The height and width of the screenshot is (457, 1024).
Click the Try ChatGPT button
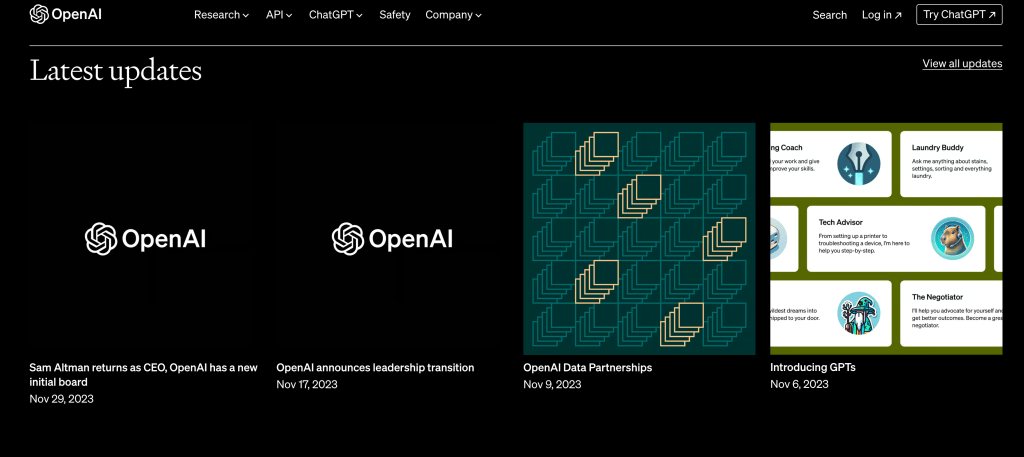click(x=959, y=14)
